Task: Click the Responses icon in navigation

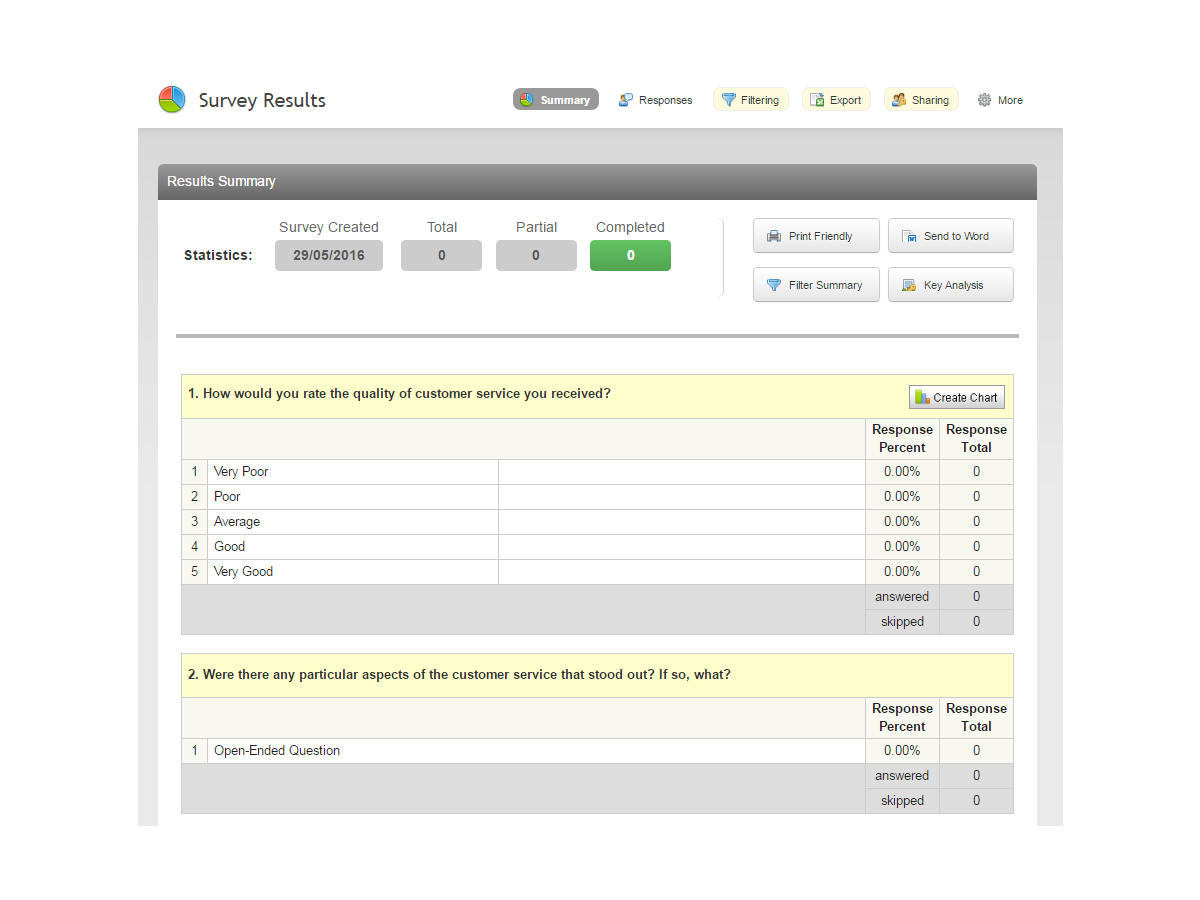Action: 626,100
